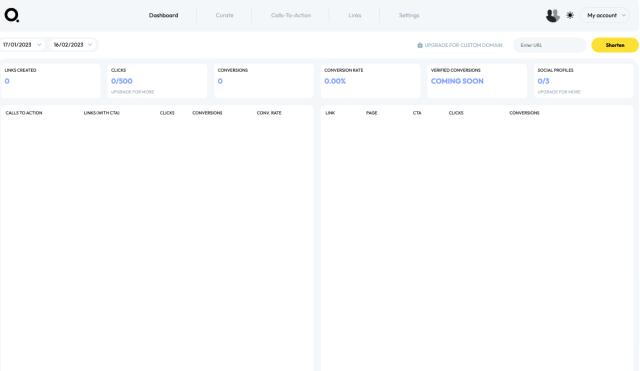
Task: Click the circular app logo
Action: (x=11, y=15)
